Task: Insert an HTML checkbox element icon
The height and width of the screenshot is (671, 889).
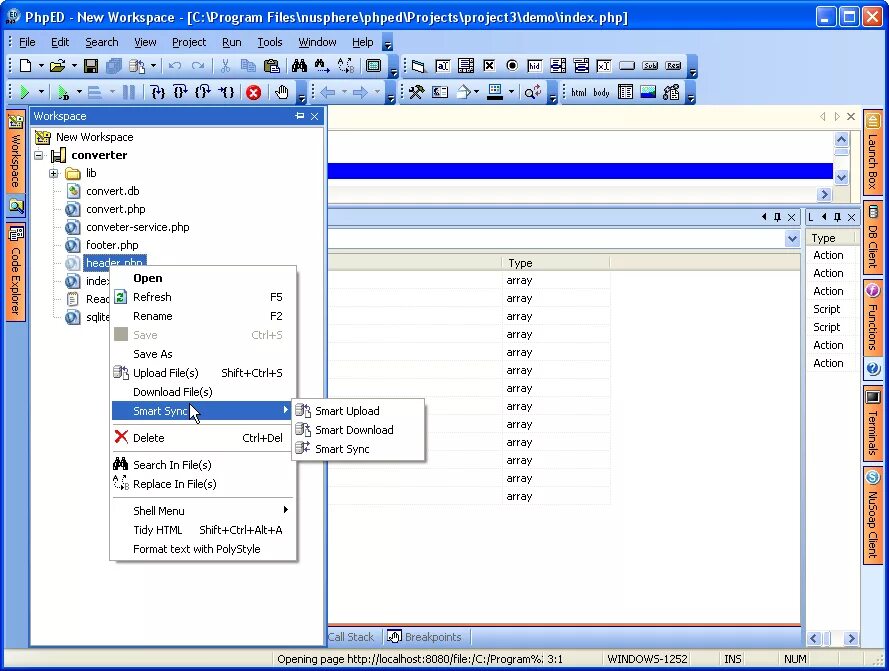Action: point(489,66)
